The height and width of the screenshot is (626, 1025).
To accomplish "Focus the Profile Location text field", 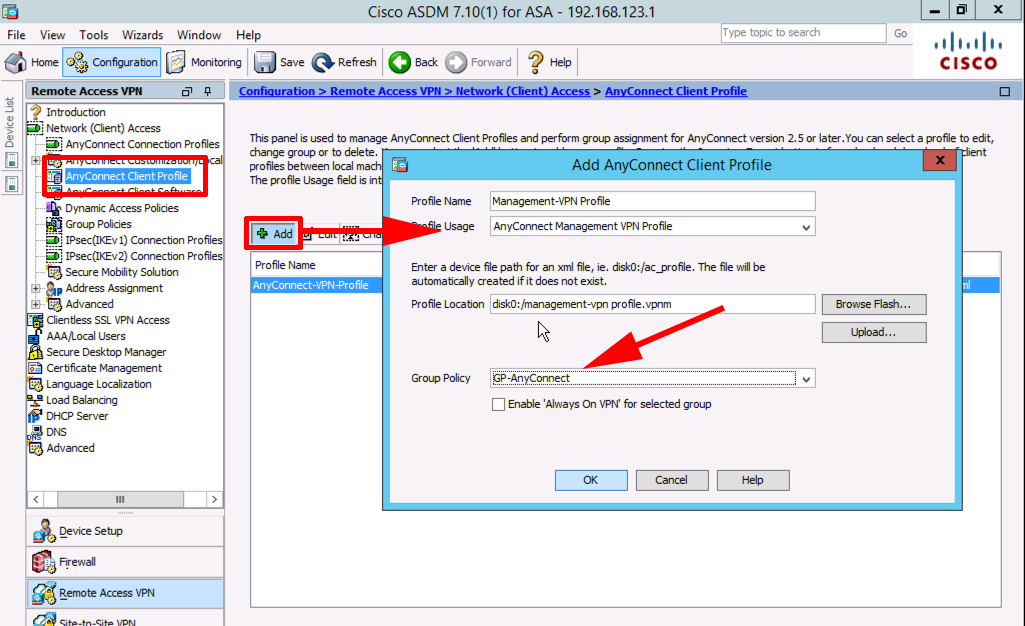I will coord(652,305).
